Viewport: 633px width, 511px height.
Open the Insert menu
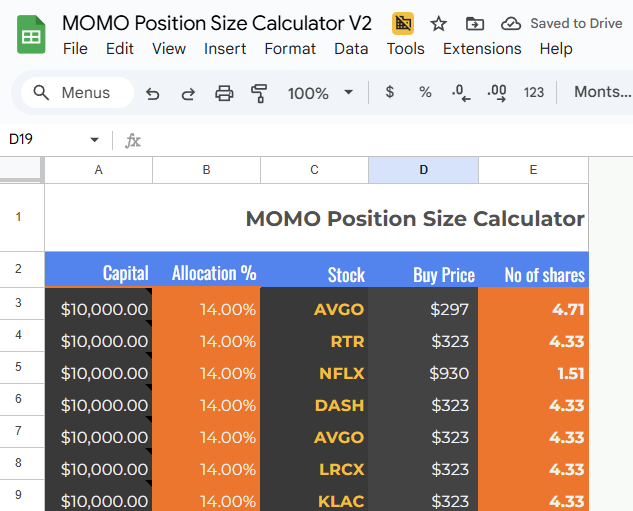click(x=225, y=48)
